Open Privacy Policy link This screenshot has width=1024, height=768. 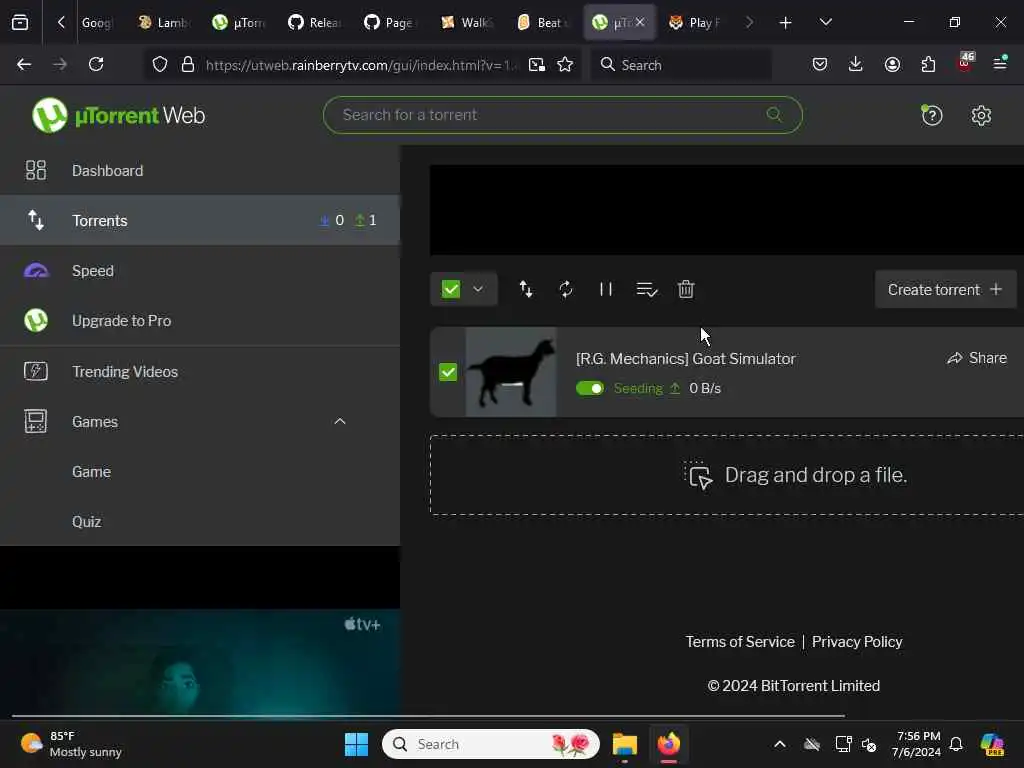[857, 642]
